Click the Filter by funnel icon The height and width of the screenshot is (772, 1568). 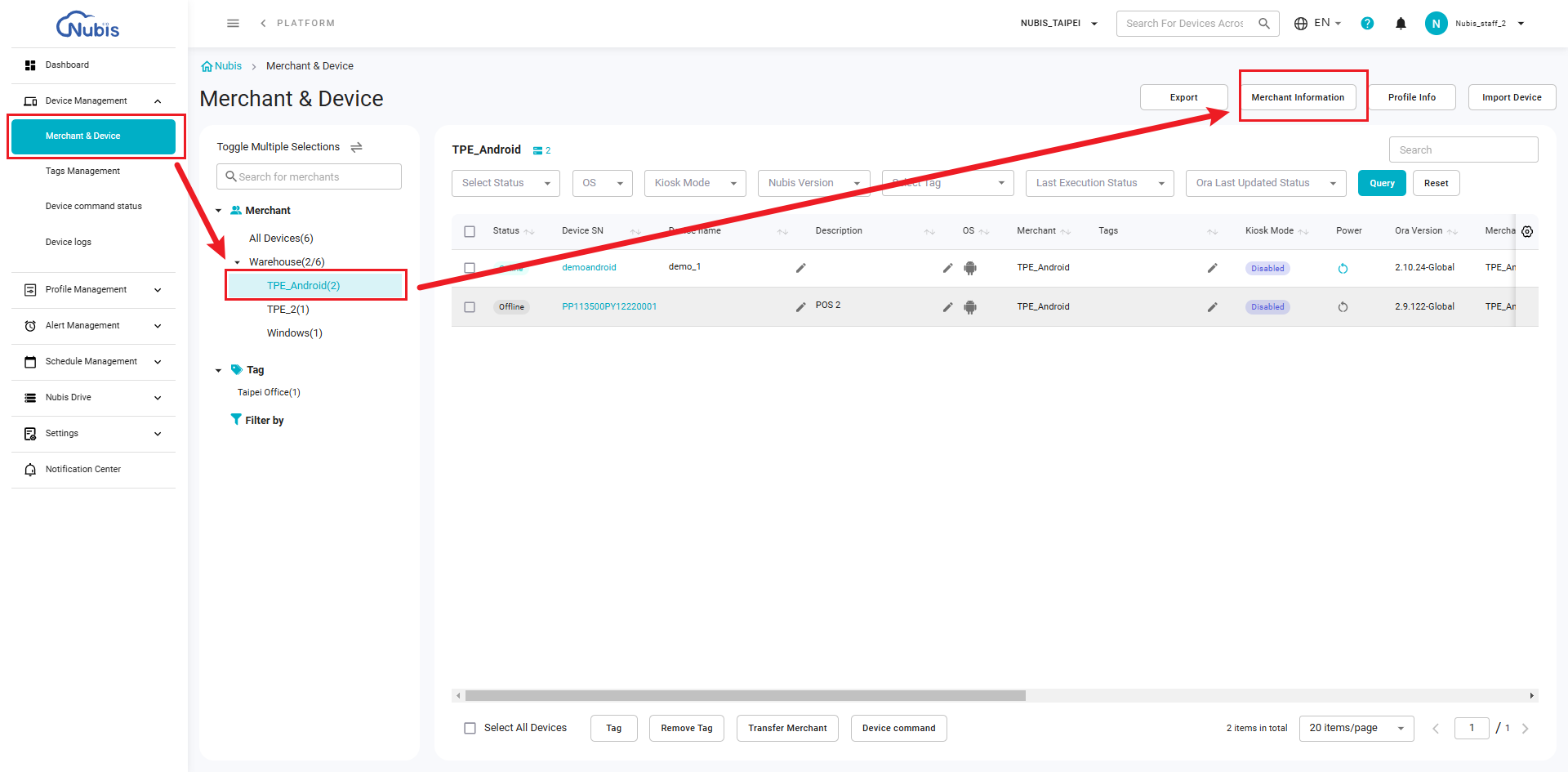coord(236,419)
